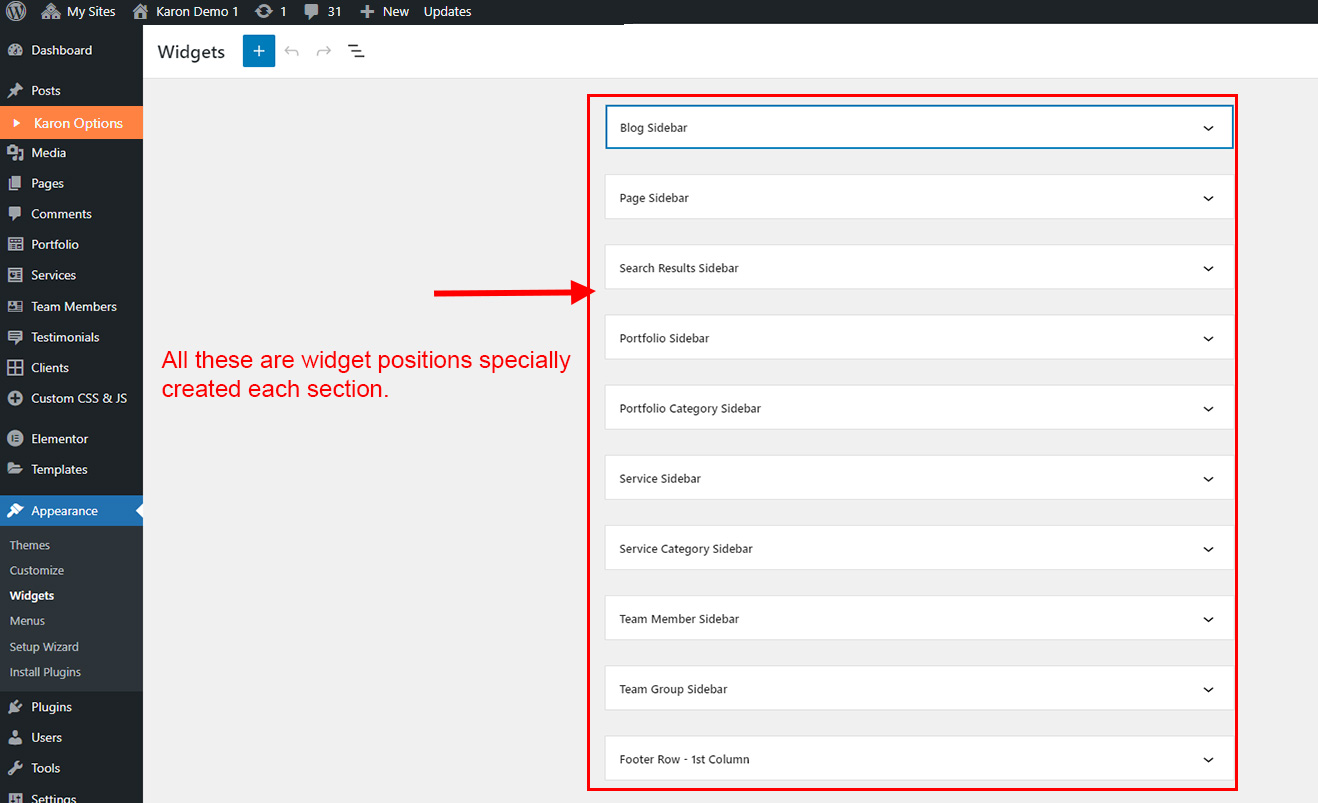Click Karon Demo 1 home icon
The width and height of the screenshot is (1318, 803).
[x=141, y=12]
